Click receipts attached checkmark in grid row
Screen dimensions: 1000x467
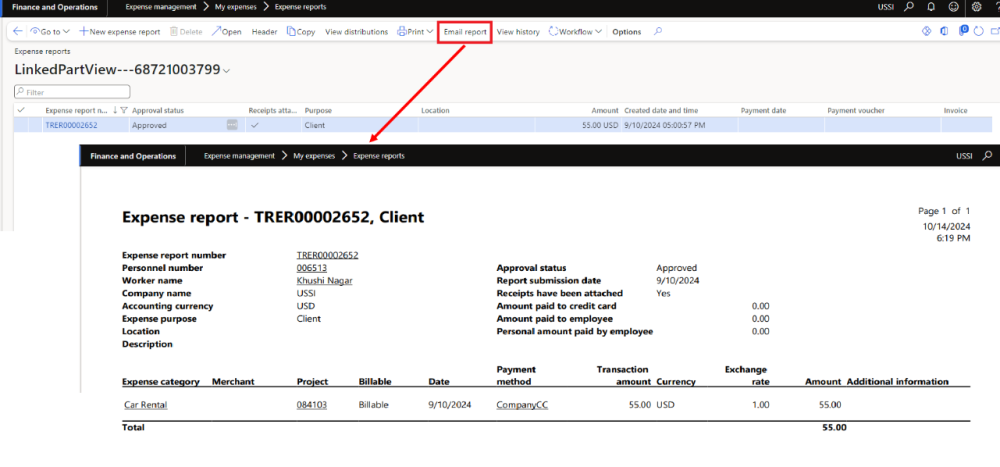tap(254, 125)
